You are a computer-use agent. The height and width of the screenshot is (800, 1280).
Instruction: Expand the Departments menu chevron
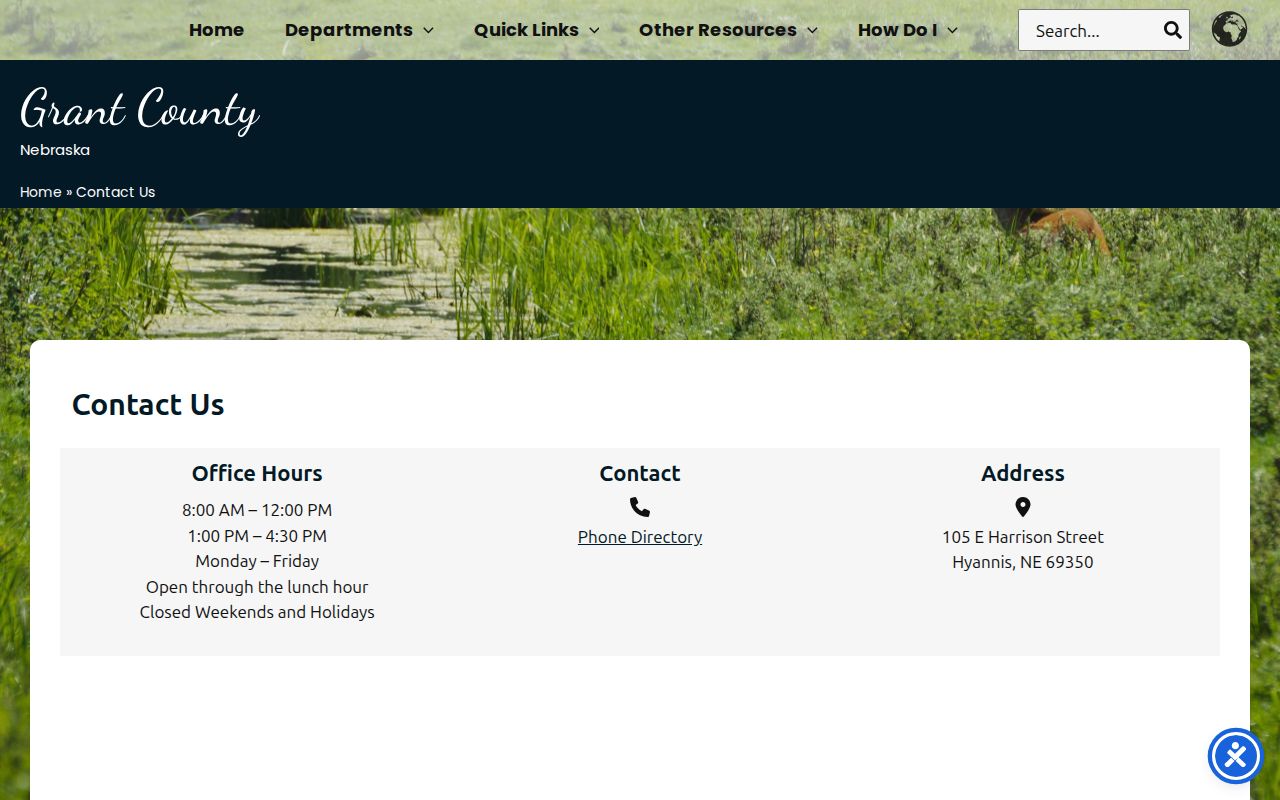(x=428, y=30)
